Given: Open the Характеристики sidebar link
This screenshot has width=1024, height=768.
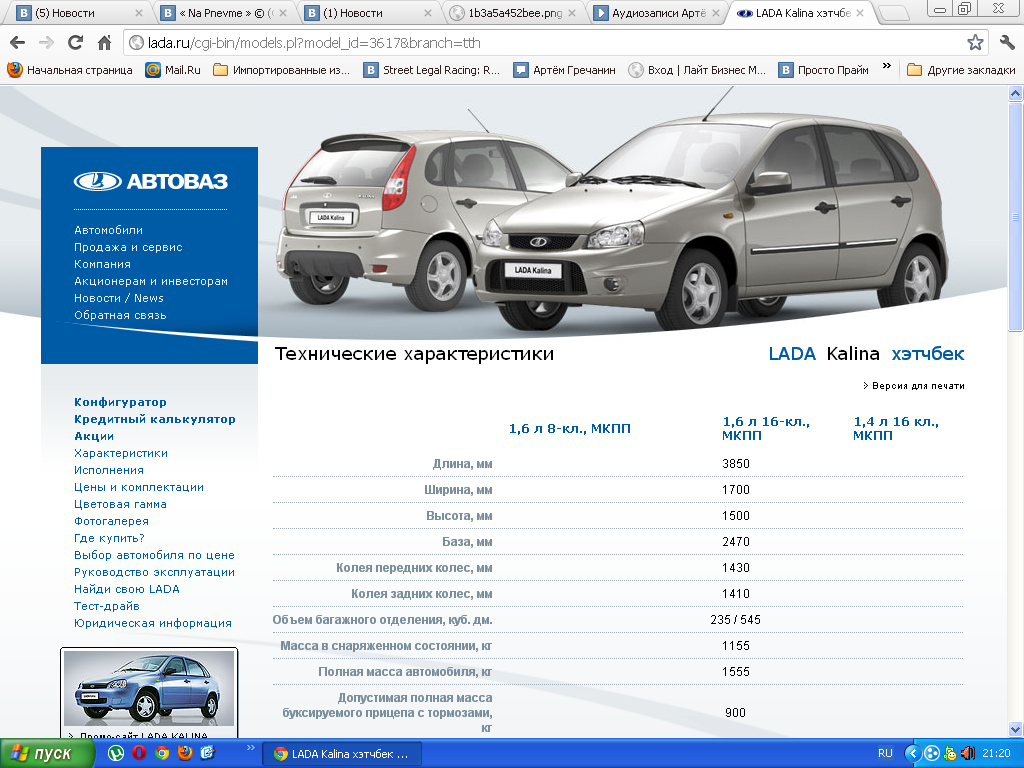Looking at the screenshot, I should 121,453.
